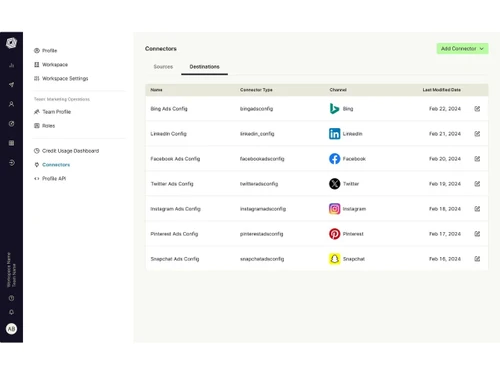The height and width of the screenshot is (375, 500).
Task: Click the 'Connectors' page heading
Action: pos(161,49)
